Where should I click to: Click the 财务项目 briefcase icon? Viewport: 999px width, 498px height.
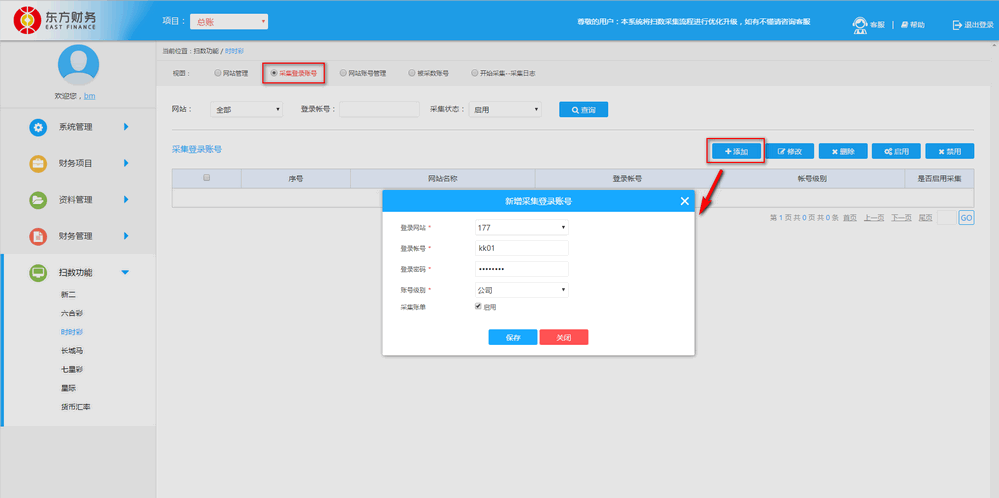coord(38,163)
